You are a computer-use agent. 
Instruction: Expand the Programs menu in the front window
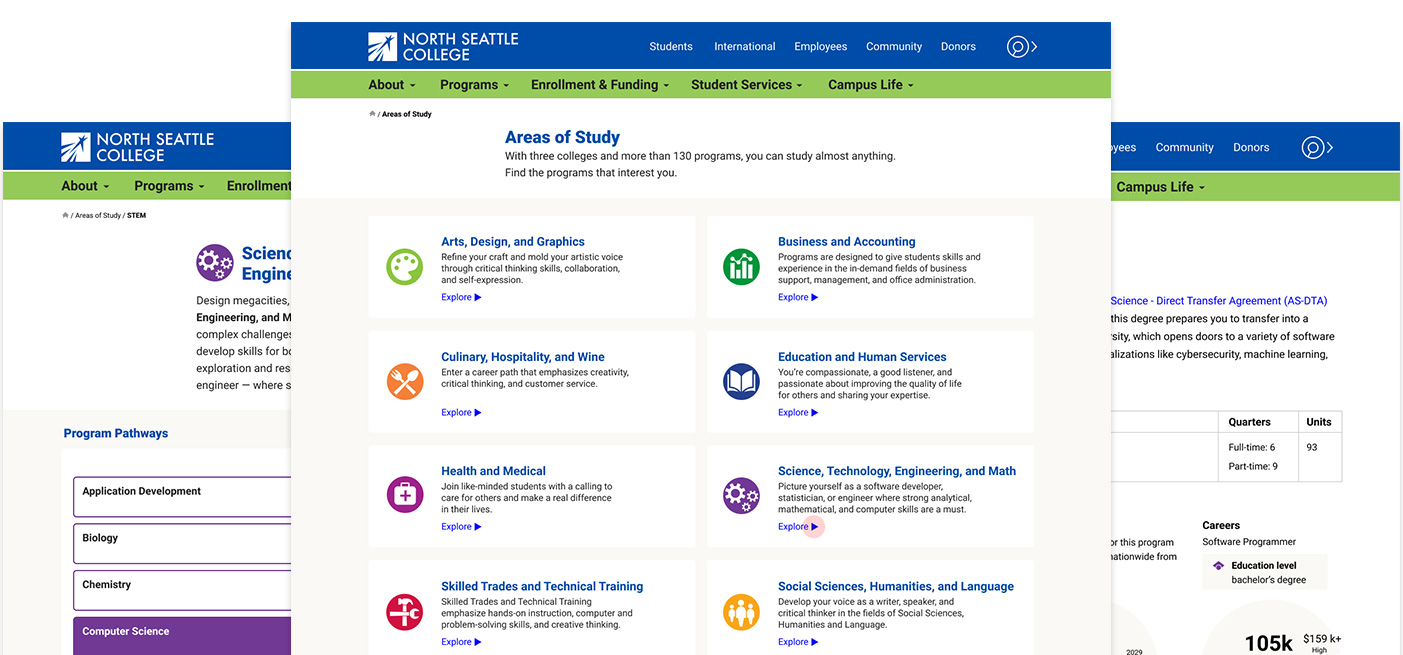(475, 85)
